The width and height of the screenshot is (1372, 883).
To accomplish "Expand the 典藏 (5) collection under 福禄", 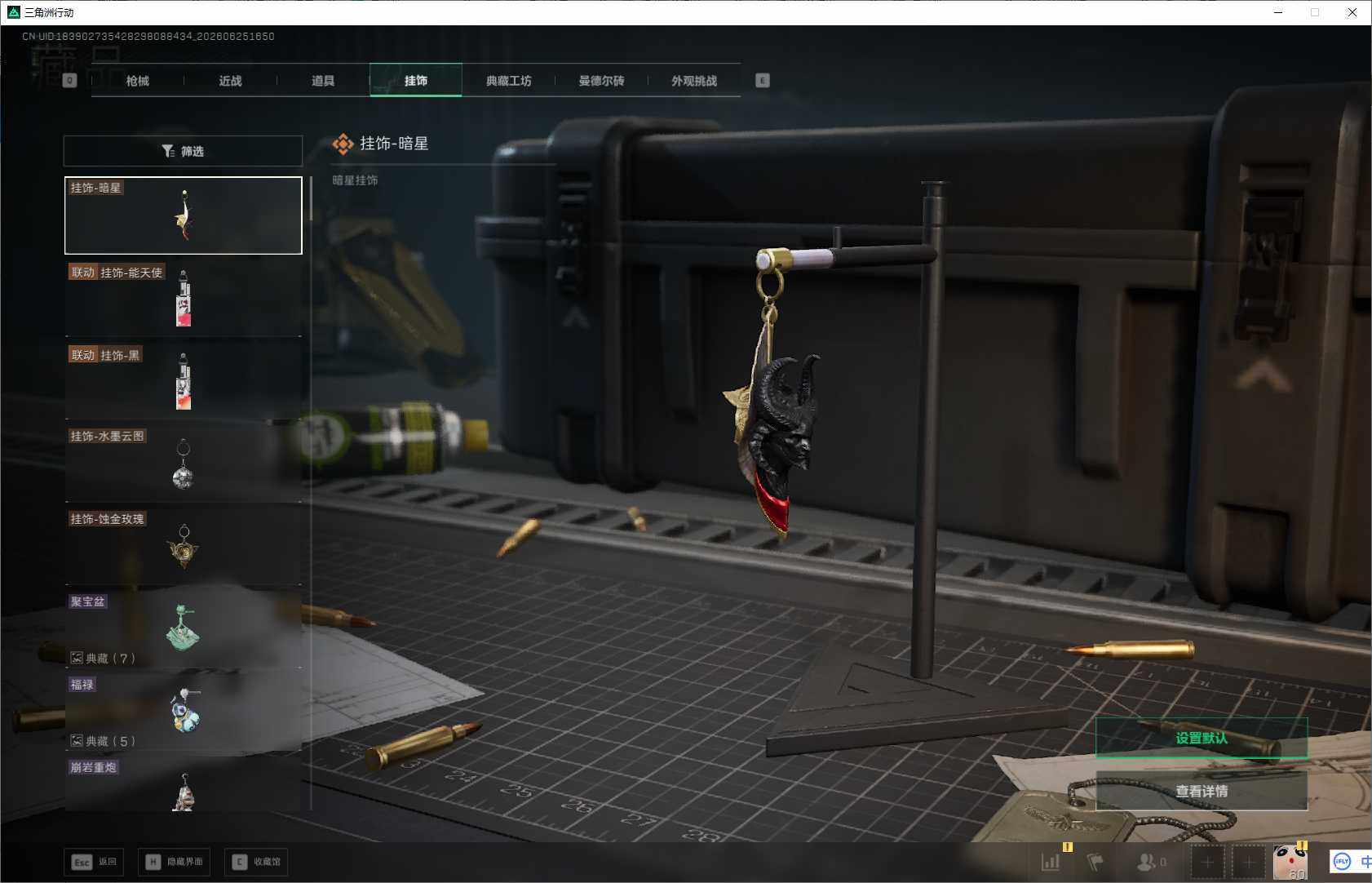I will point(103,741).
